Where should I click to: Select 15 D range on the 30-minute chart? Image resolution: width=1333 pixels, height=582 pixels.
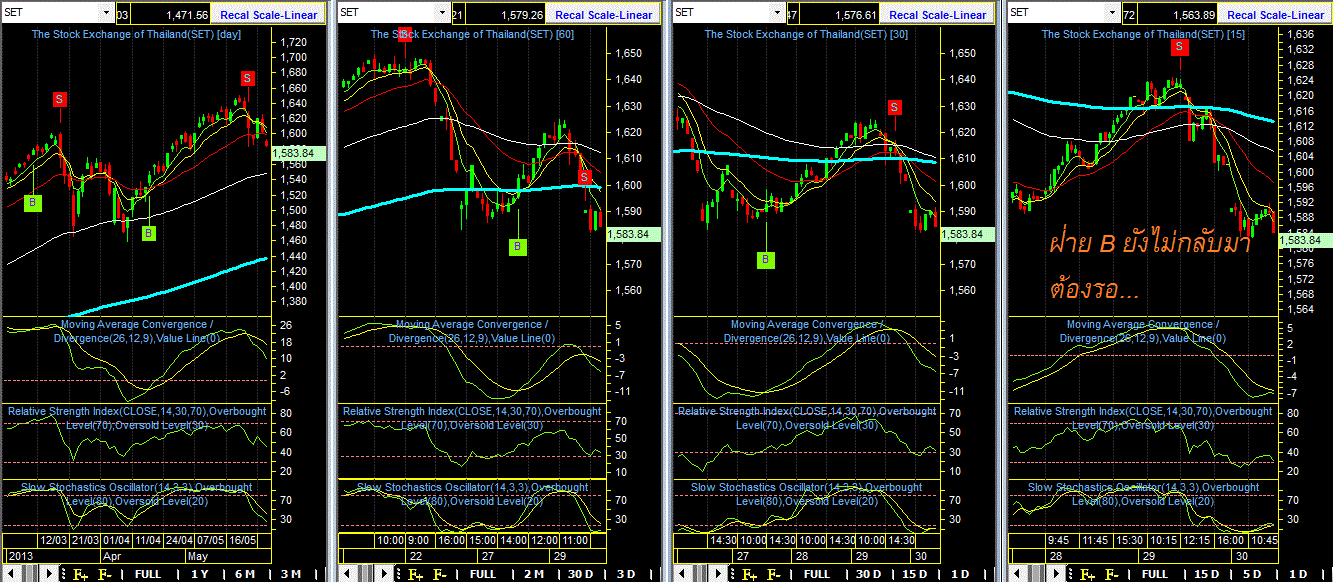916,574
